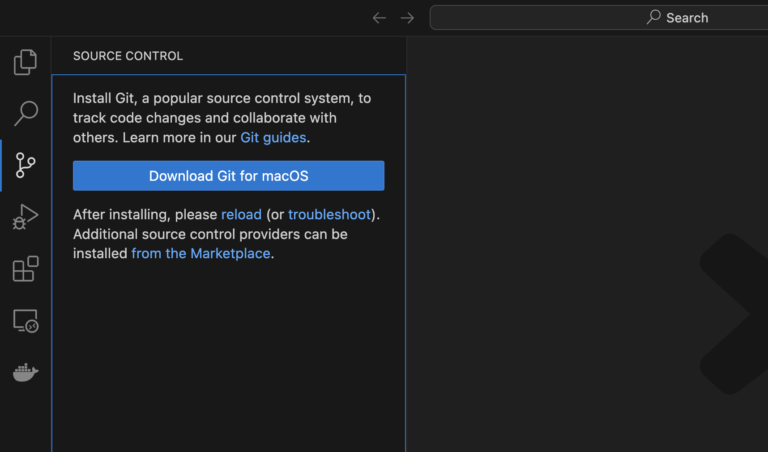Open the Run and Debug view
768x452 pixels.
coord(25,216)
